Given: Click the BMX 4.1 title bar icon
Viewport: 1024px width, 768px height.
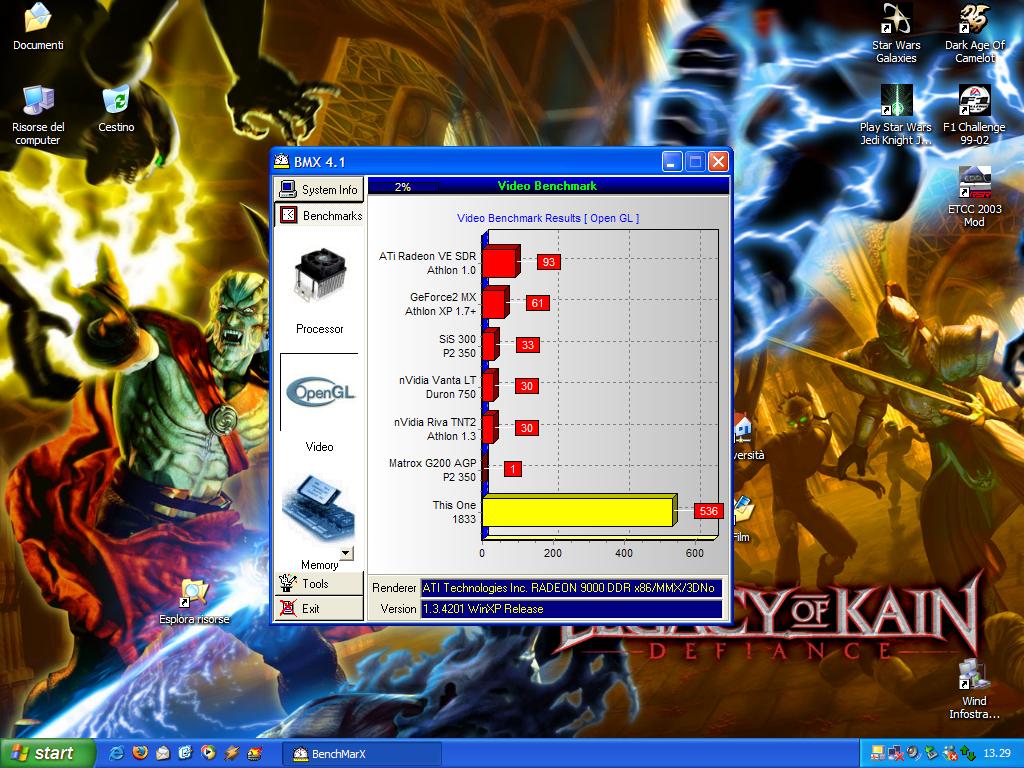Looking at the screenshot, I should point(281,161).
